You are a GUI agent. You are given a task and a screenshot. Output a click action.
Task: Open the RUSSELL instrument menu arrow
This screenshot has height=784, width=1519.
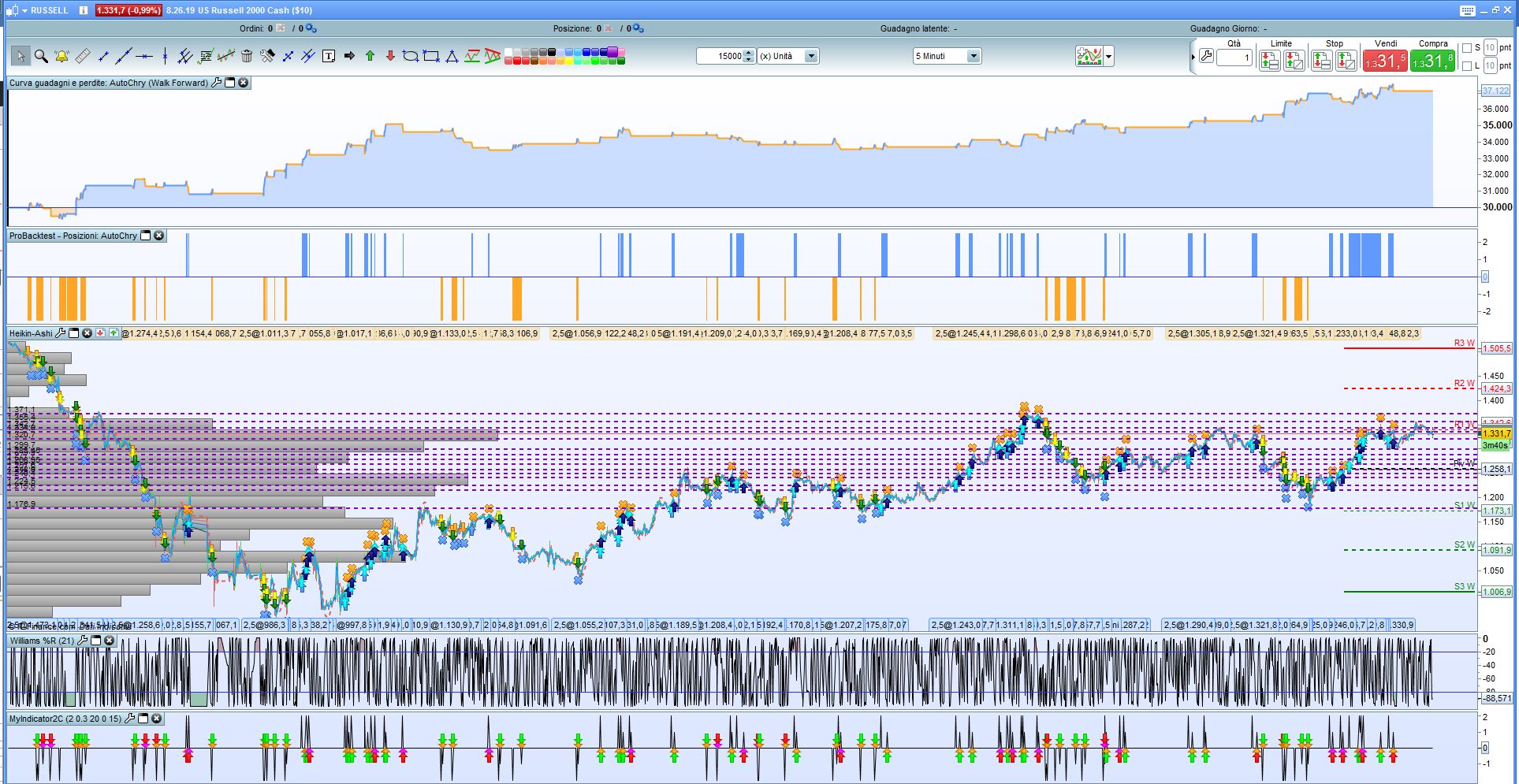click(x=24, y=10)
